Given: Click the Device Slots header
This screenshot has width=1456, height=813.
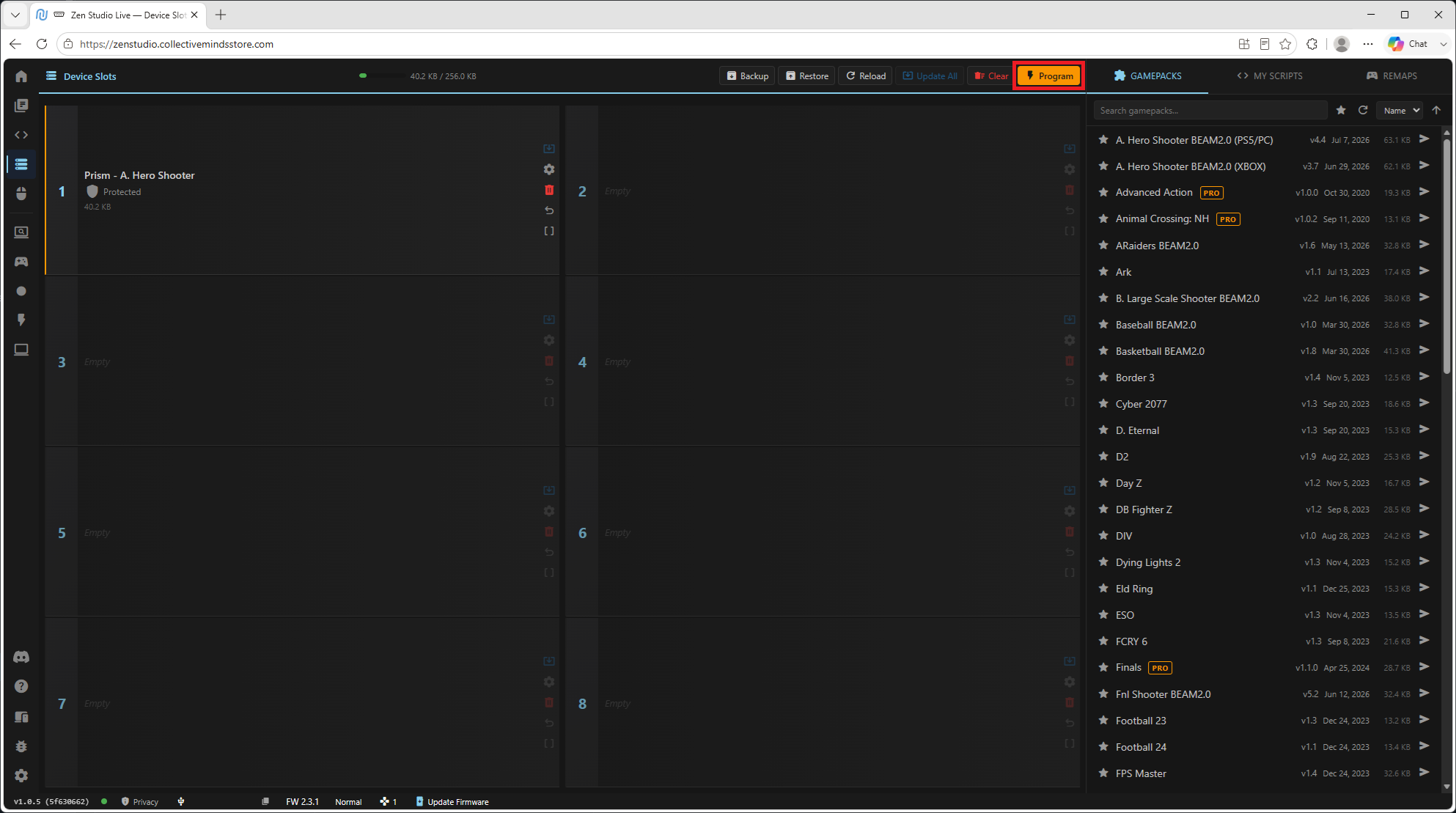Looking at the screenshot, I should (x=81, y=76).
